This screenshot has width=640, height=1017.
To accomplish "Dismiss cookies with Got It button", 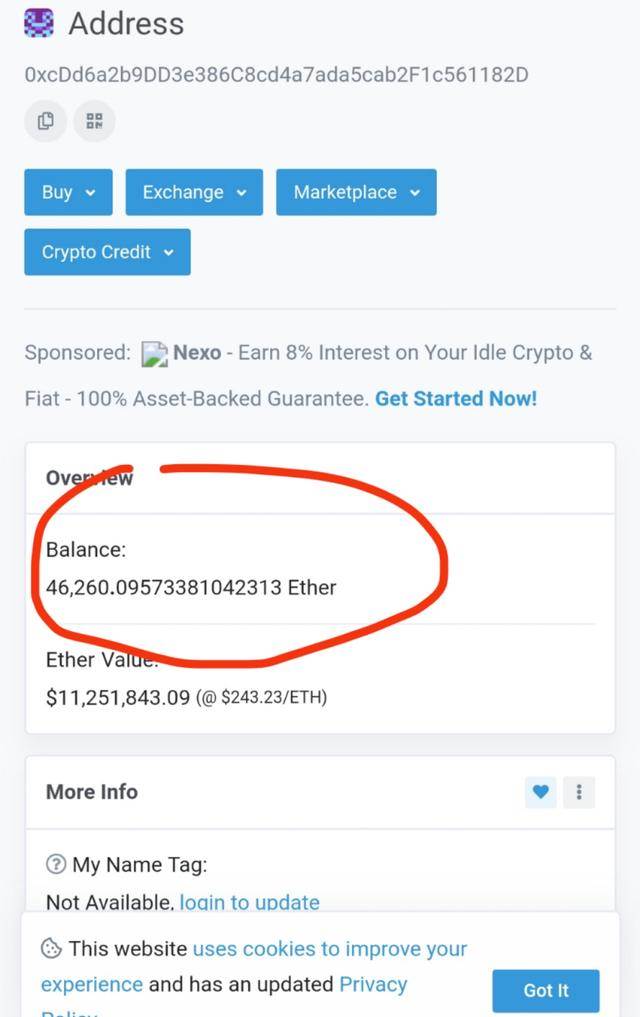I will point(545,990).
